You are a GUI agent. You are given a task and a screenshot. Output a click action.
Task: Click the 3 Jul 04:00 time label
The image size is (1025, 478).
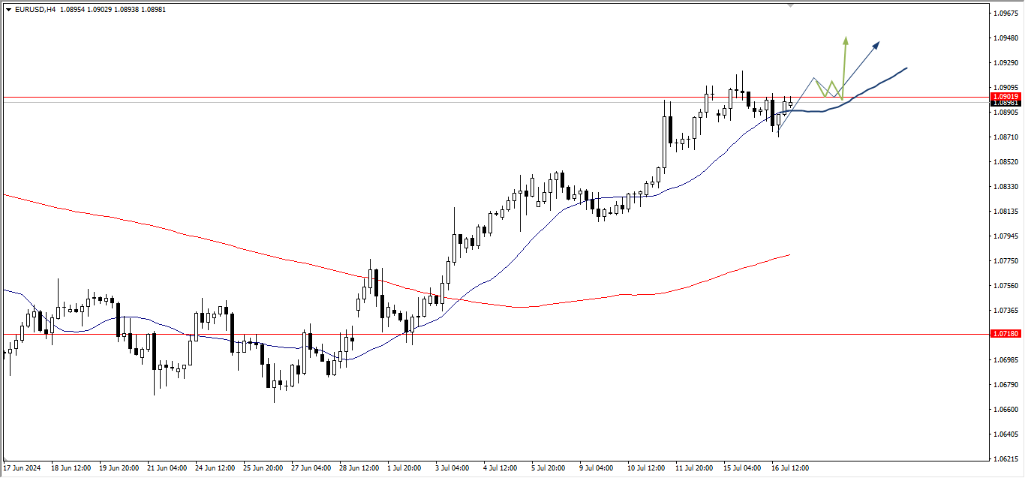(x=454, y=467)
